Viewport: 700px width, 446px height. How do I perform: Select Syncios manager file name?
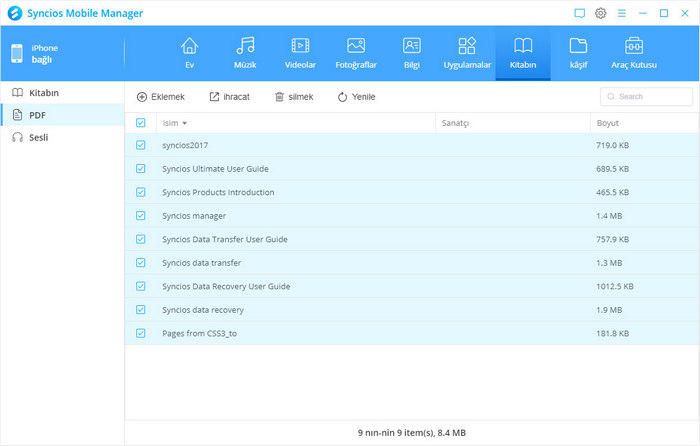[194, 216]
